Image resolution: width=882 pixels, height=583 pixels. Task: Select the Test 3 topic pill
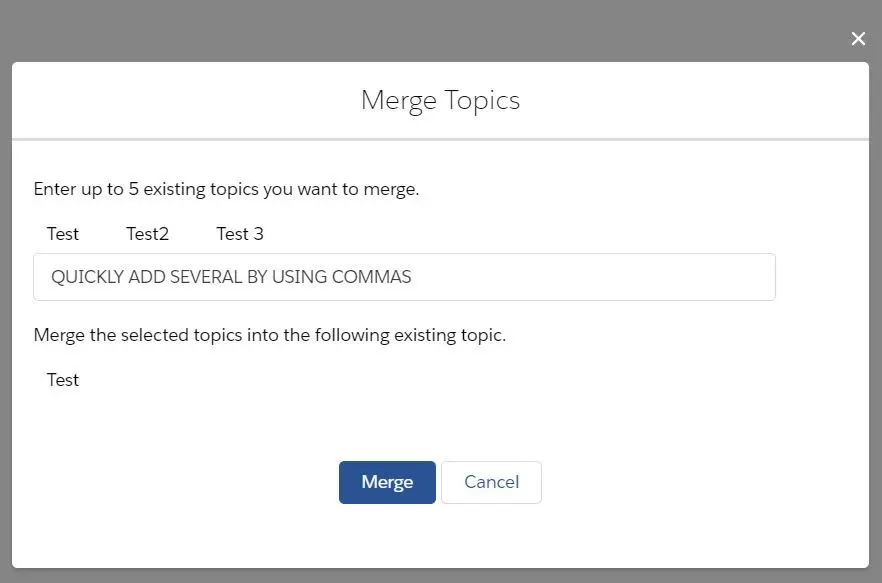tap(240, 234)
